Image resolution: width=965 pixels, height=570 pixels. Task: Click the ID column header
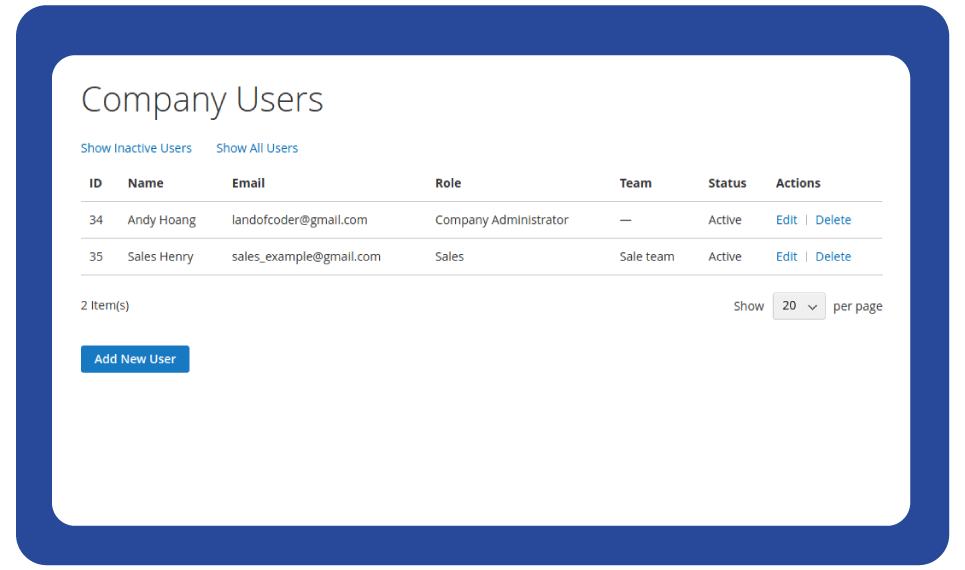(x=96, y=183)
